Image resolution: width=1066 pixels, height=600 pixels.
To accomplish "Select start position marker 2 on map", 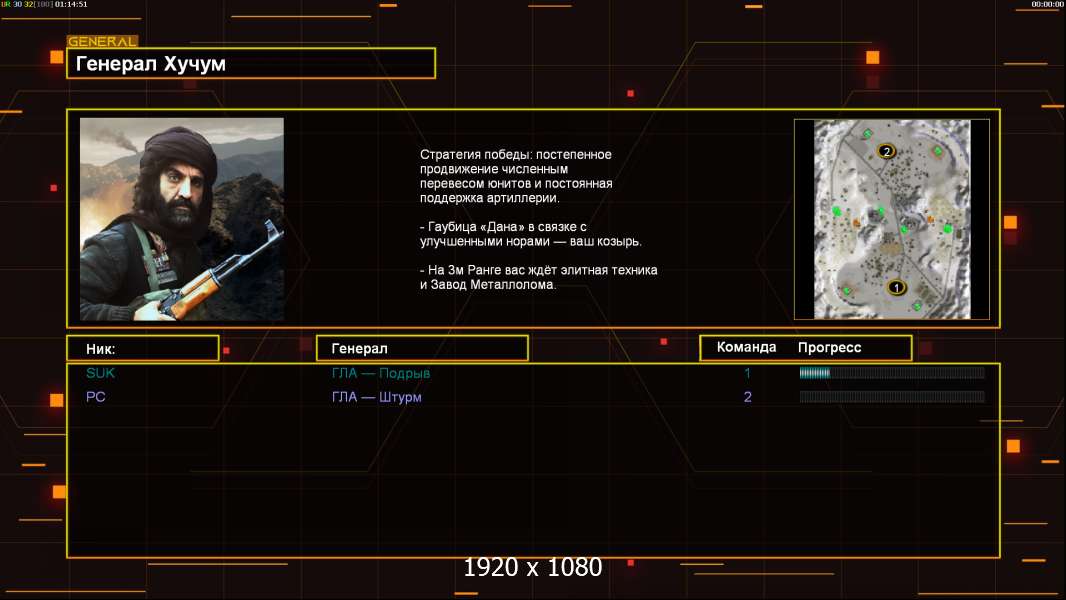I will [x=886, y=151].
